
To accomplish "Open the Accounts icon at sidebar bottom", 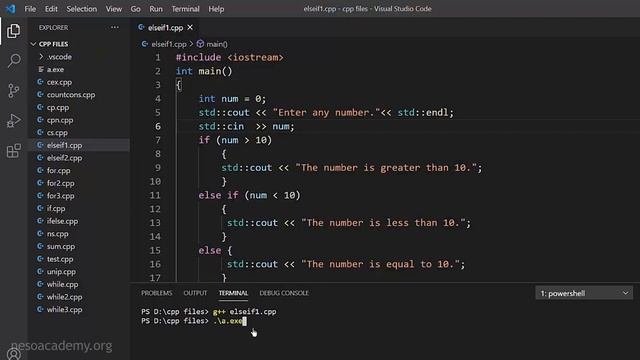I will click(13, 353).
